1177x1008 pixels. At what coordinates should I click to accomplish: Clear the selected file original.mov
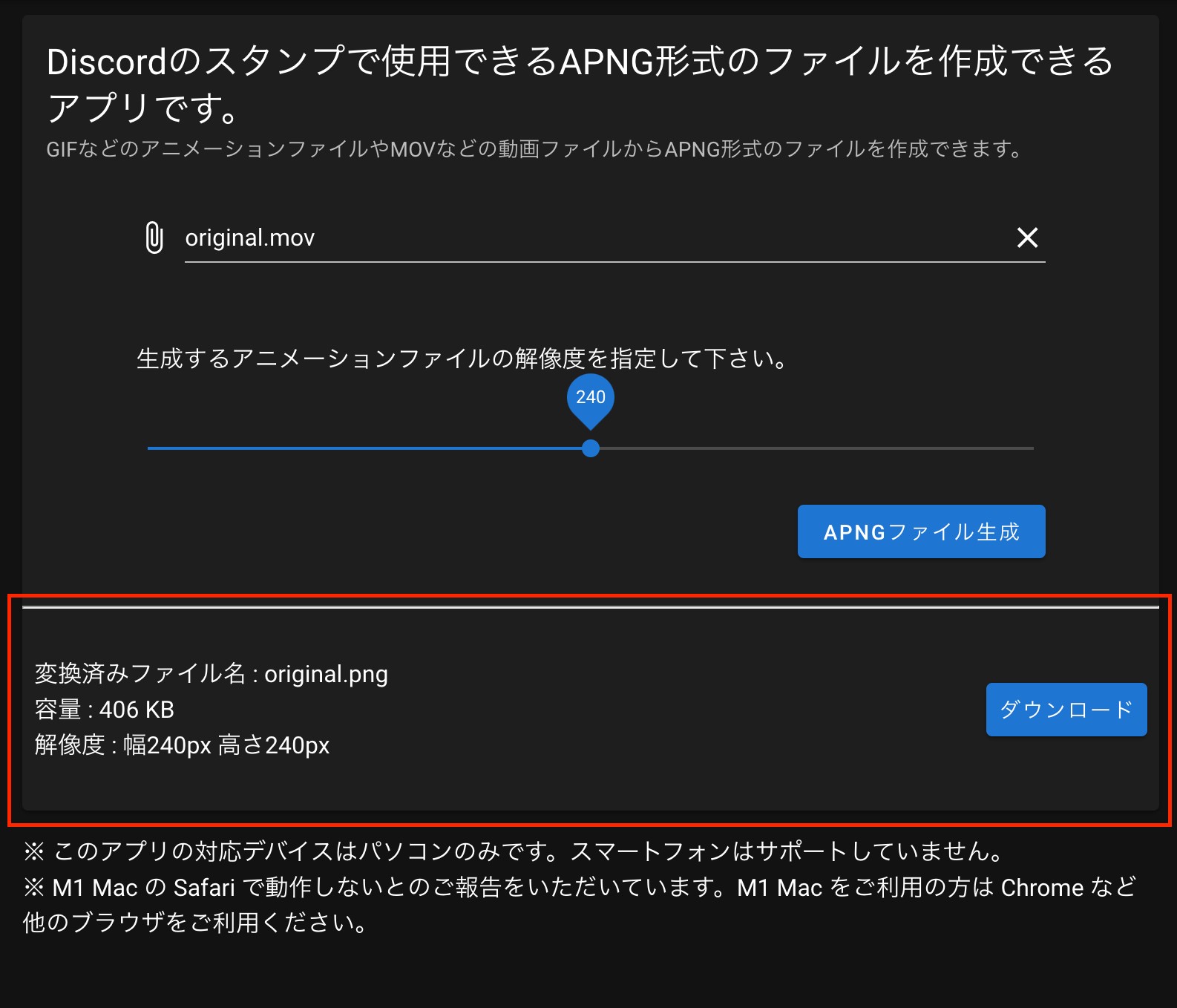pyautogui.click(x=1027, y=238)
